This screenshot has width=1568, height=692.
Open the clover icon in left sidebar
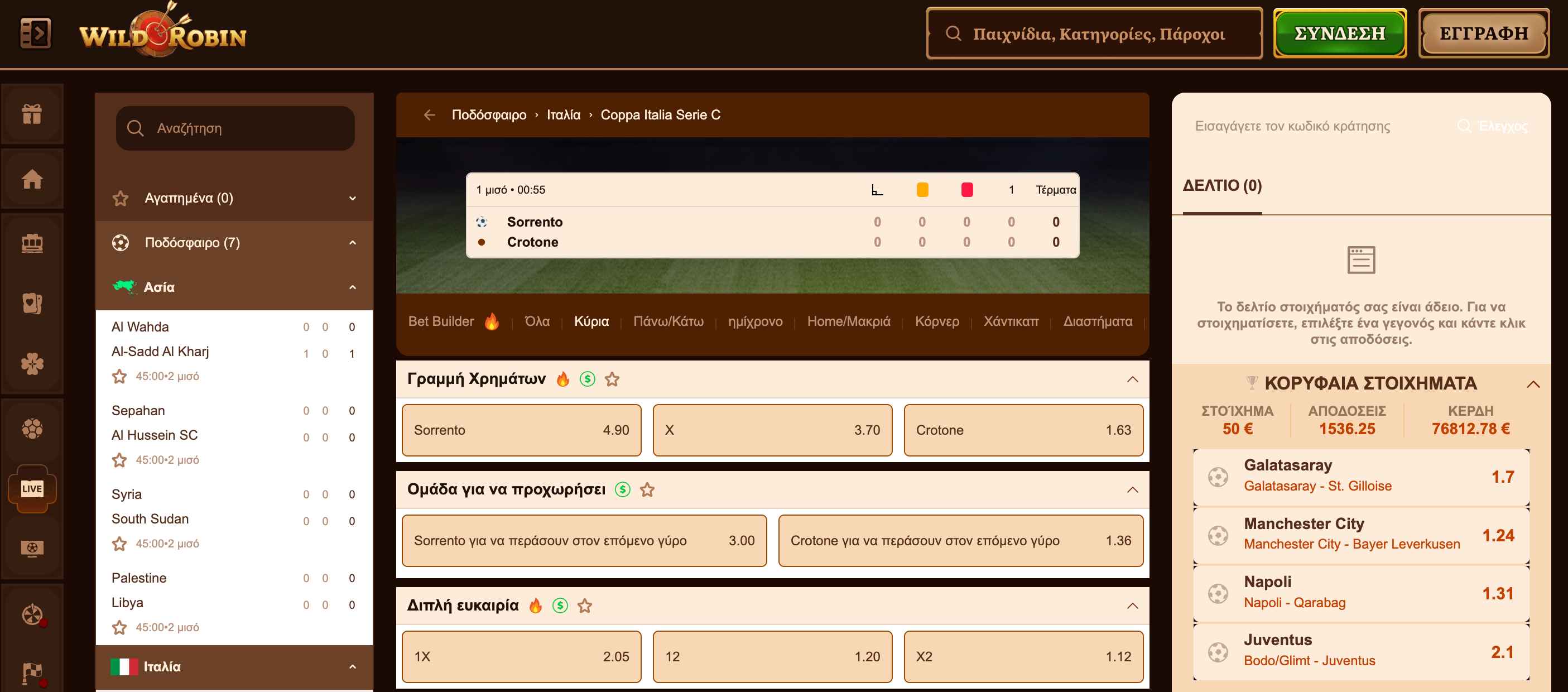tap(32, 364)
